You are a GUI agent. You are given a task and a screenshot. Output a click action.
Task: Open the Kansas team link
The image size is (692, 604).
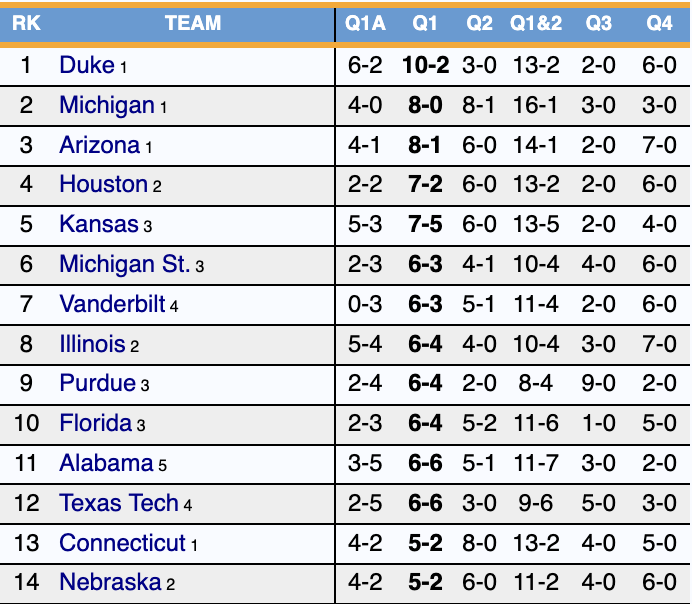click(x=98, y=224)
